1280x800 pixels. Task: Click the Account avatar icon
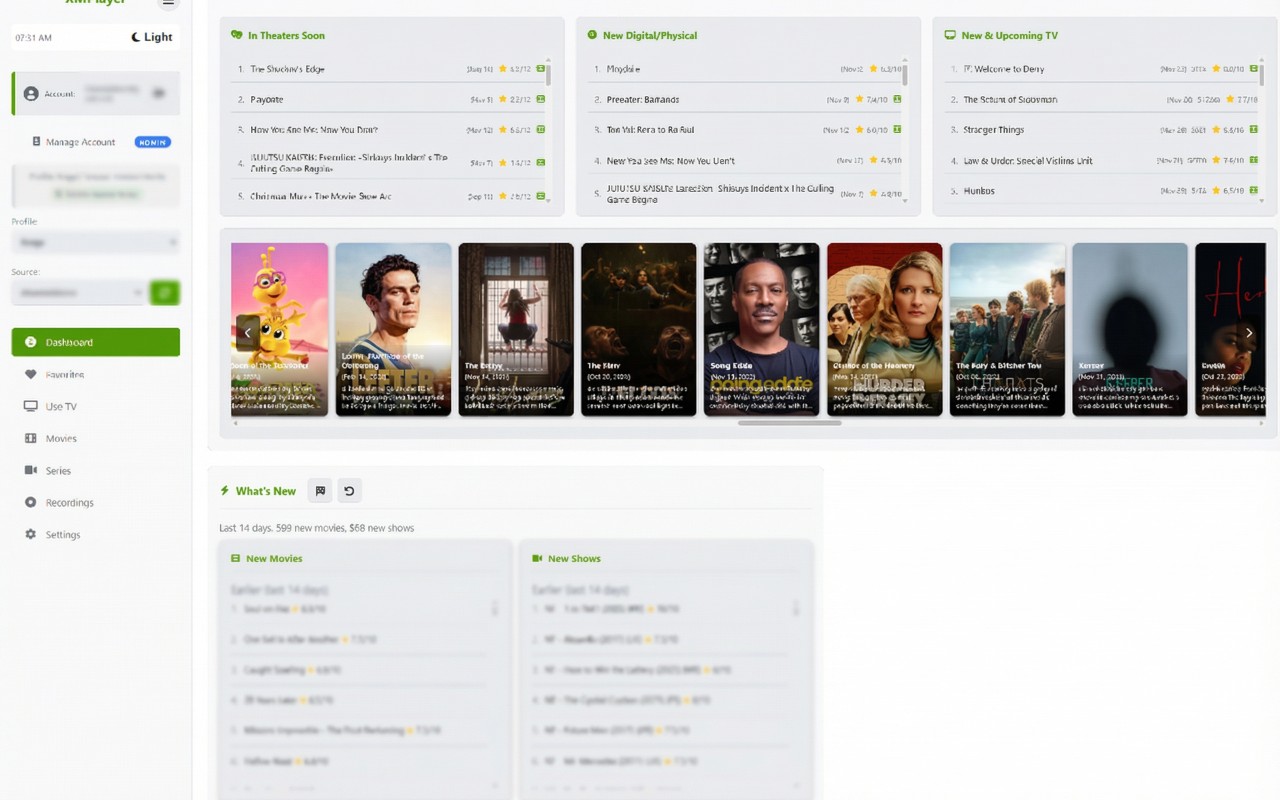(31, 93)
